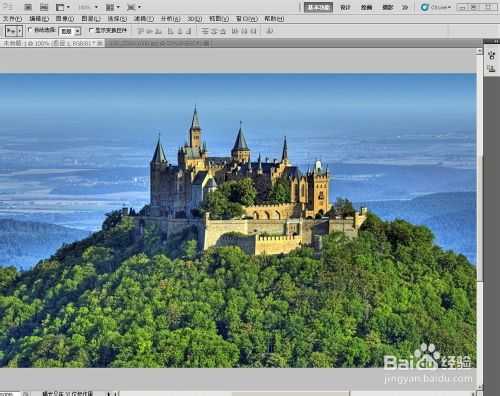Image resolution: width=500 pixels, height=396 pixels.
Task: Select the Move tool preset picker
Action: pos(14,31)
